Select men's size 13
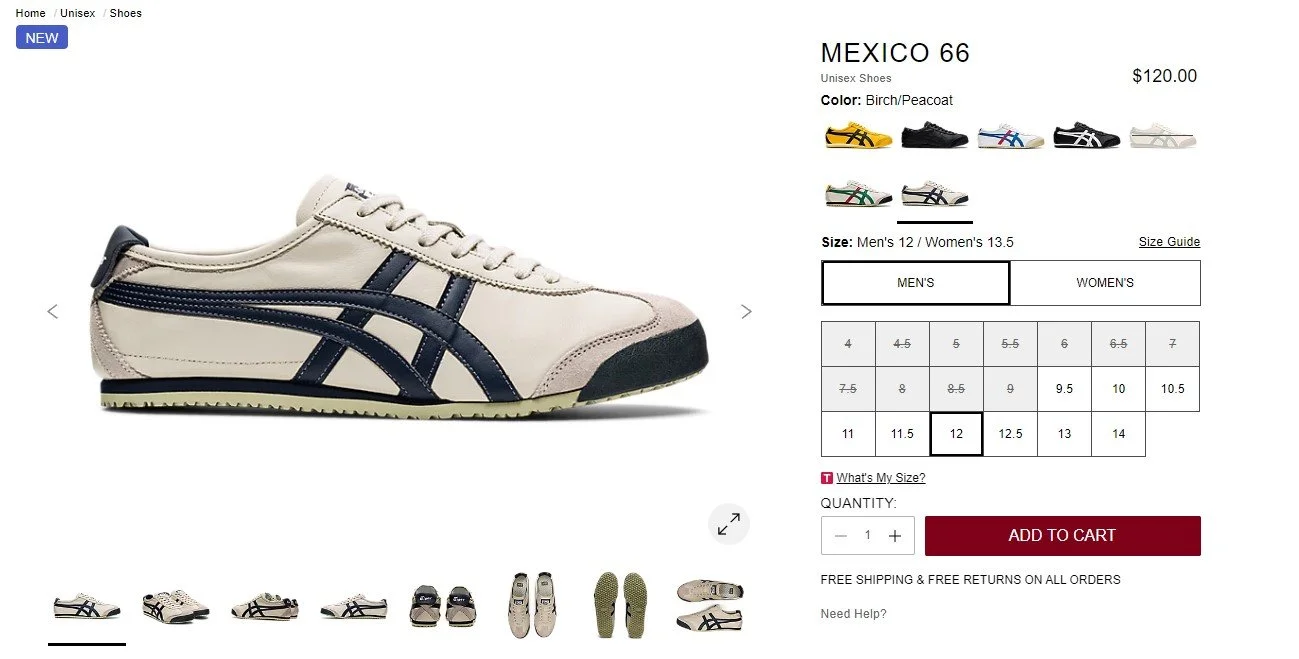This screenshot has height=659, width=1299. point(1064,434)
